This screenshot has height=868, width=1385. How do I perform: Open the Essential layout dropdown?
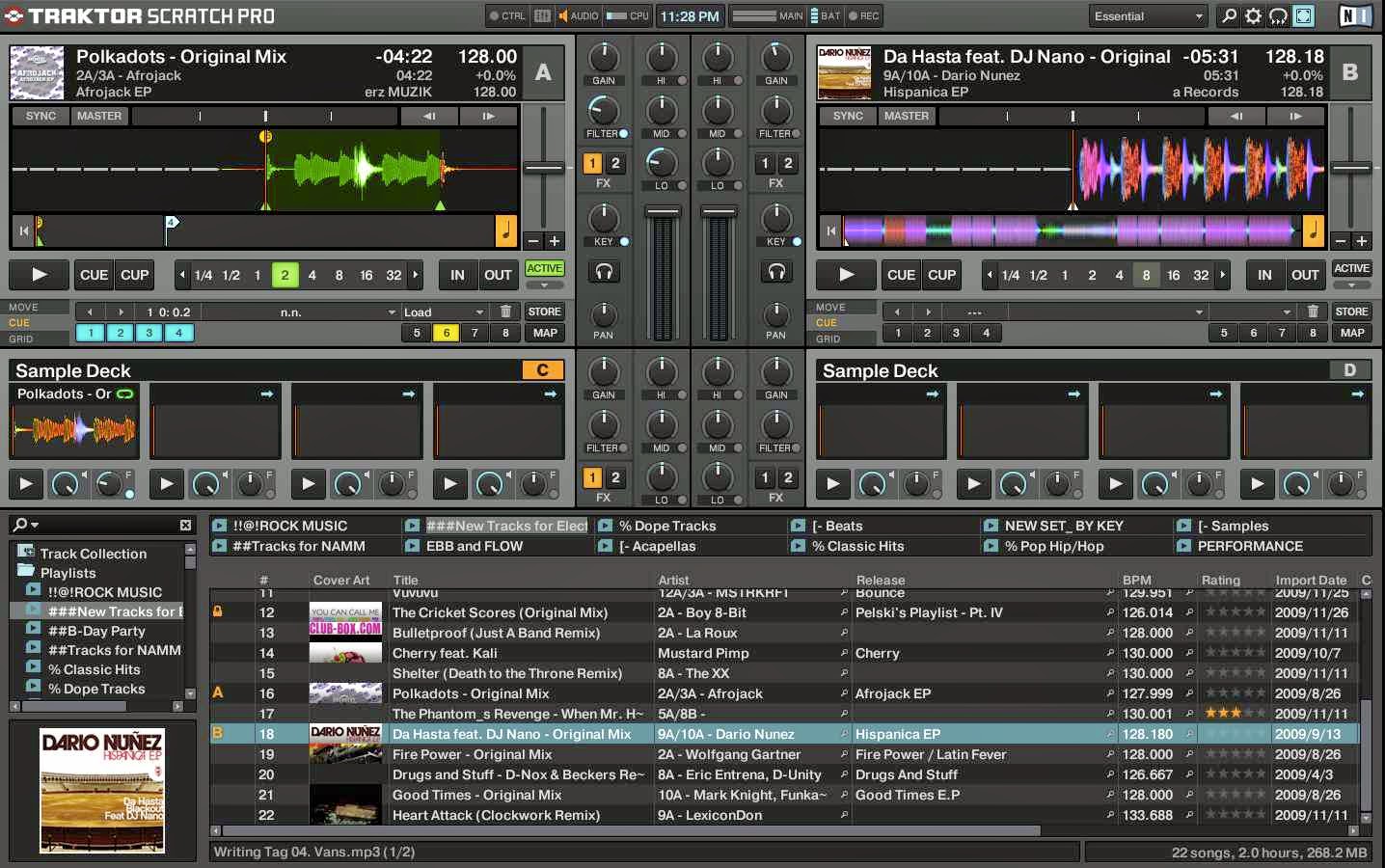point(1148,15)
